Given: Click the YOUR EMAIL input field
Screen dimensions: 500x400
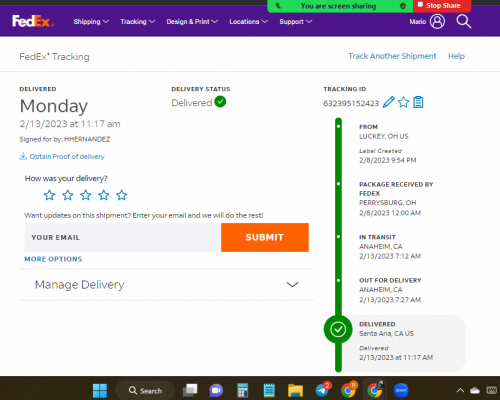Looking at the screenshot, I should pos(123,237).
